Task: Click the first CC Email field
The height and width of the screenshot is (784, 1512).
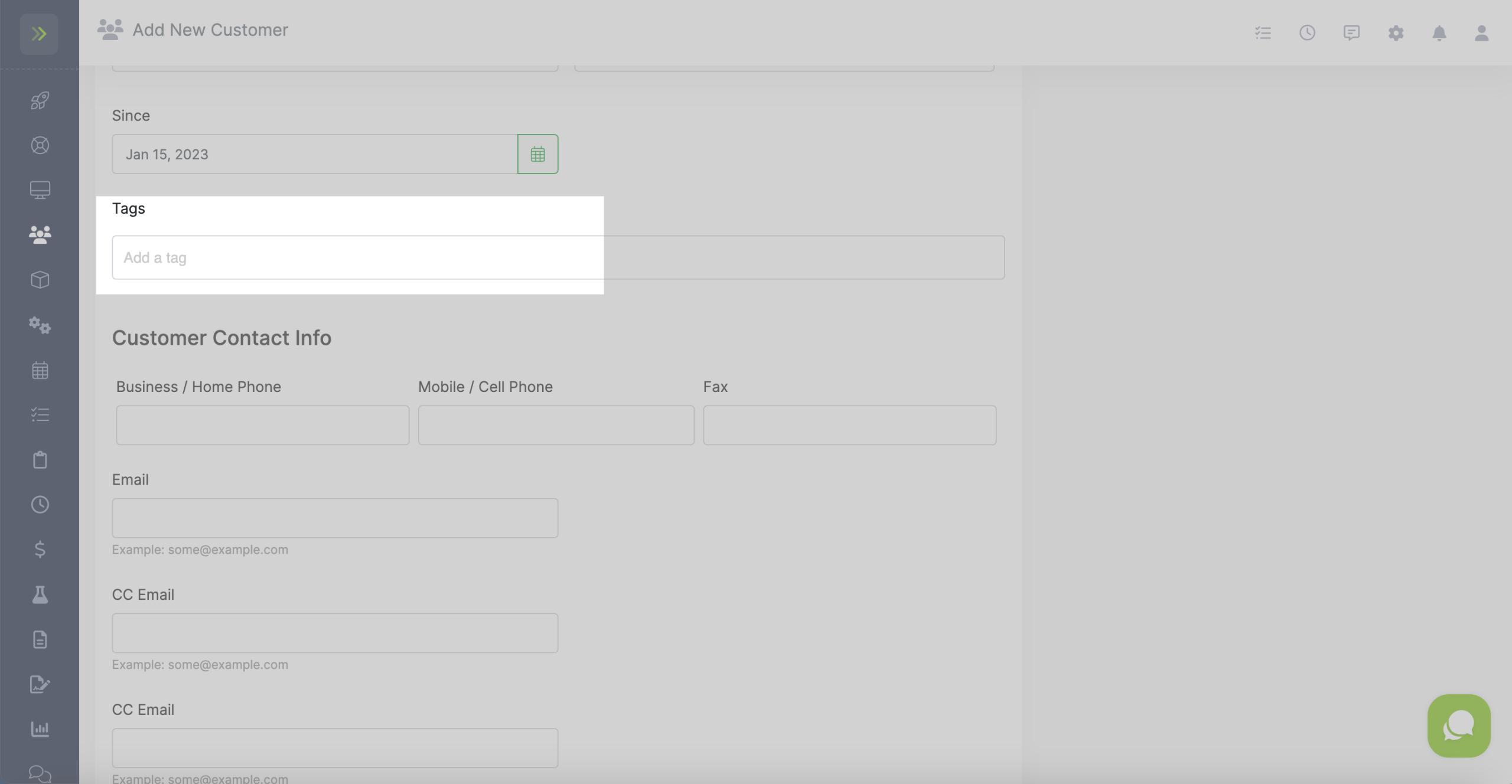Action: coord(335,633)
